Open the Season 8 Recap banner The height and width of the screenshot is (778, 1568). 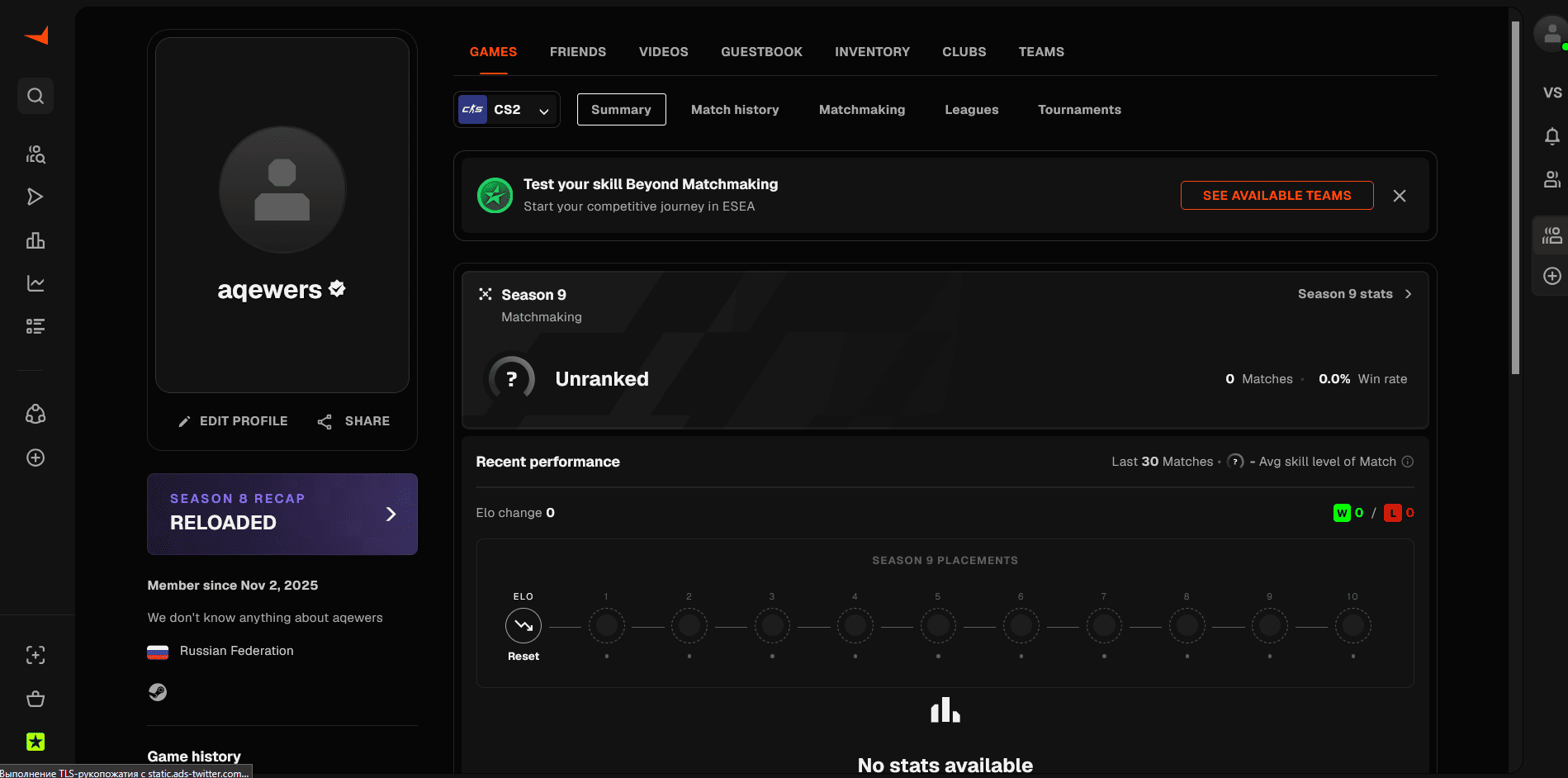coord(282,514)
